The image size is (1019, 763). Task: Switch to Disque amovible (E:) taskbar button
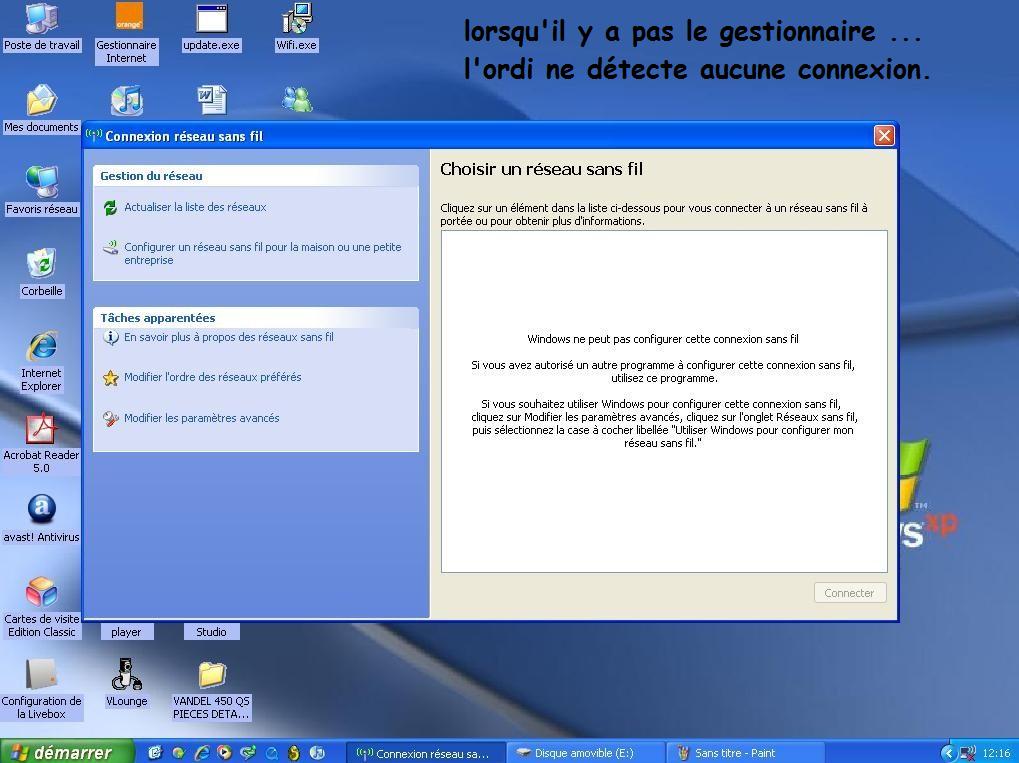point(583,753)
